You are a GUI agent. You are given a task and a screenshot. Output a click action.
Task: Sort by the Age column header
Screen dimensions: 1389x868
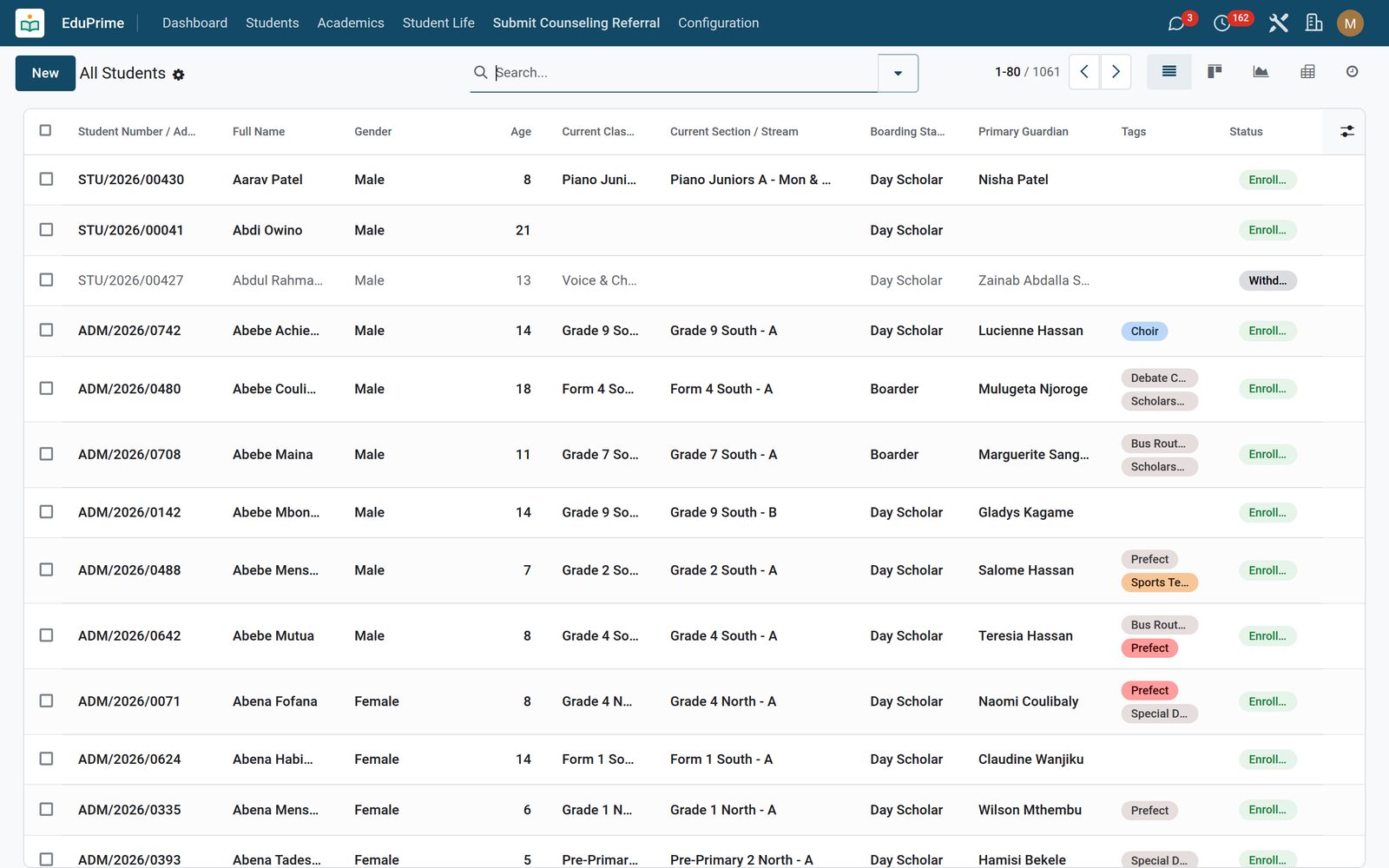point(521,132)
